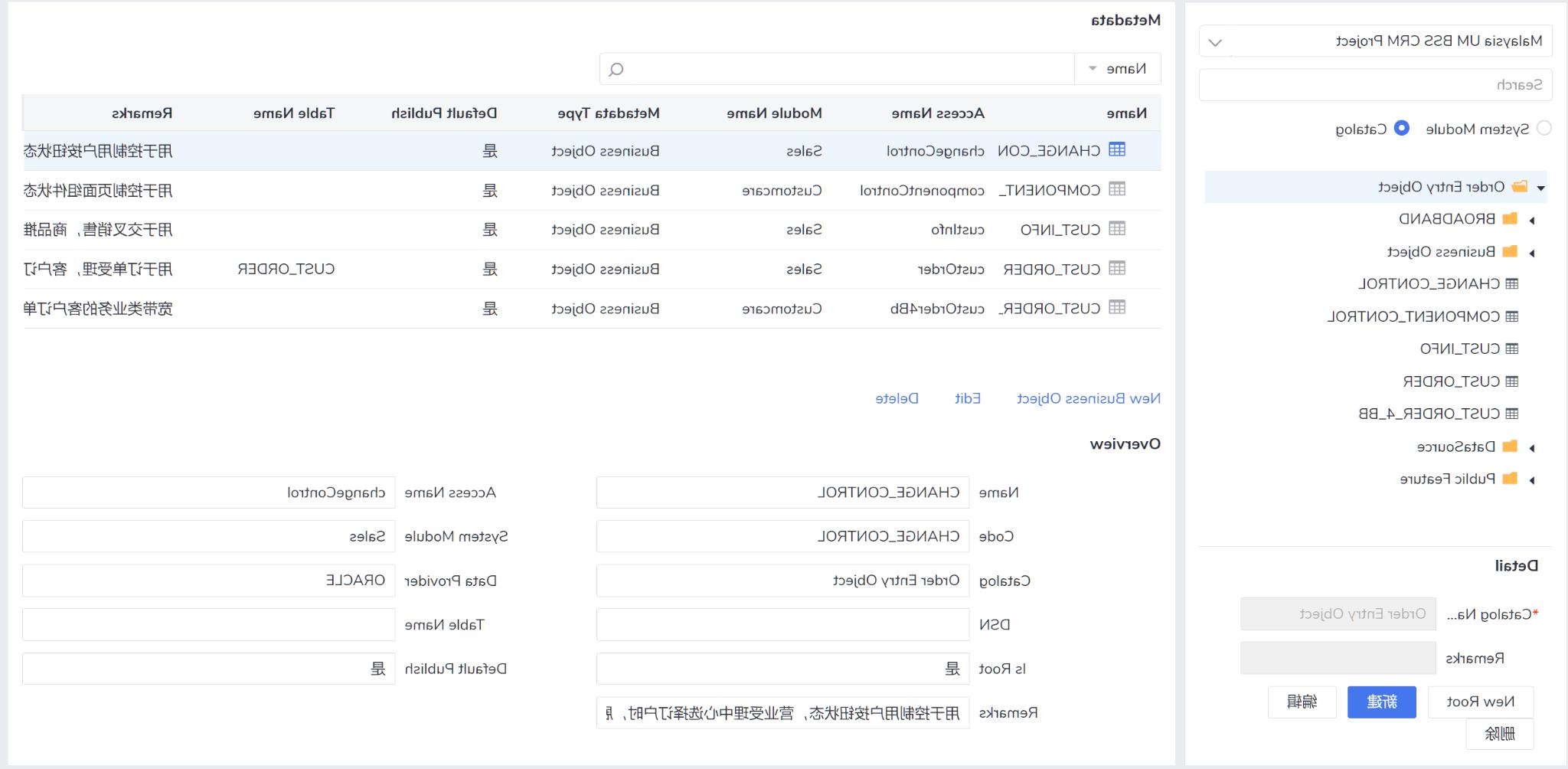Viewport: 1568px width, 769px height.
Task: Click the Overview System Module field Sales
Action: click(x=208, y=536)
